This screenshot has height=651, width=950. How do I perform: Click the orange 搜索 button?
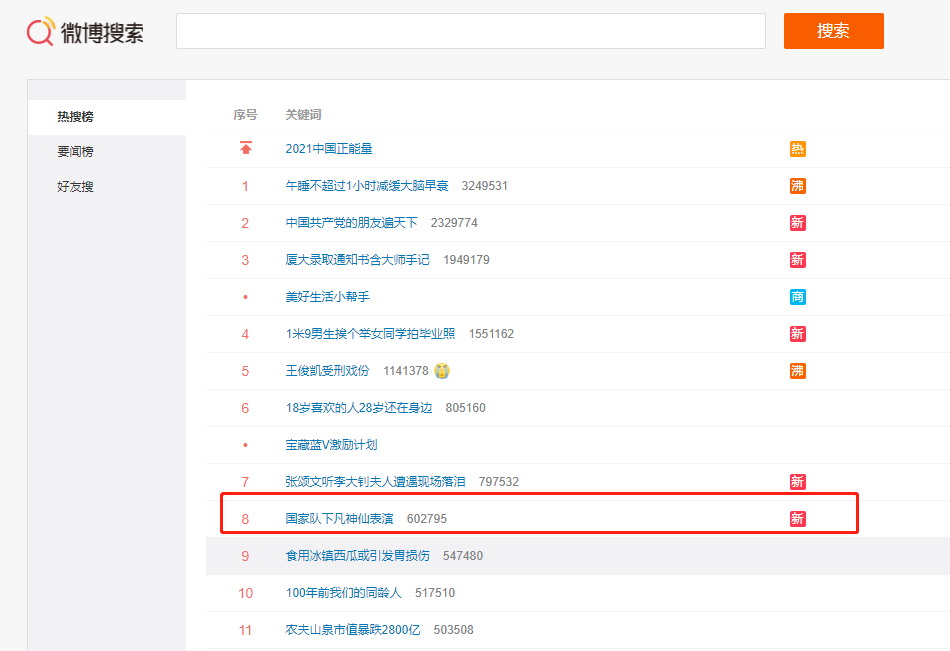(834, 31)
